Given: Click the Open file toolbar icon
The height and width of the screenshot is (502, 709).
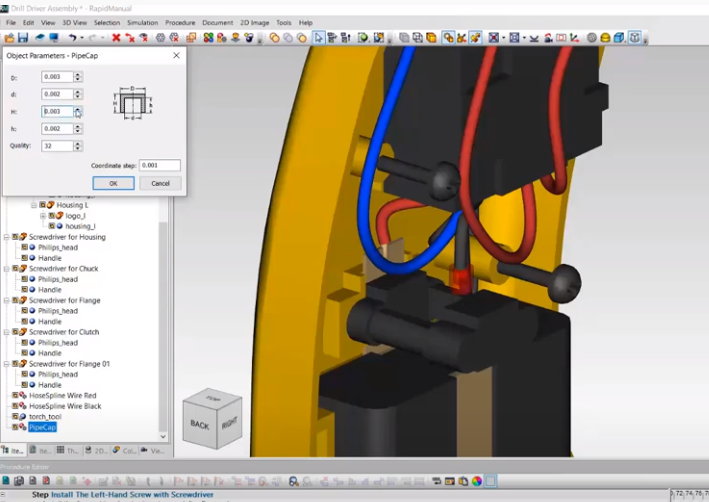Looking at the screenshot, I should point(9,38).
